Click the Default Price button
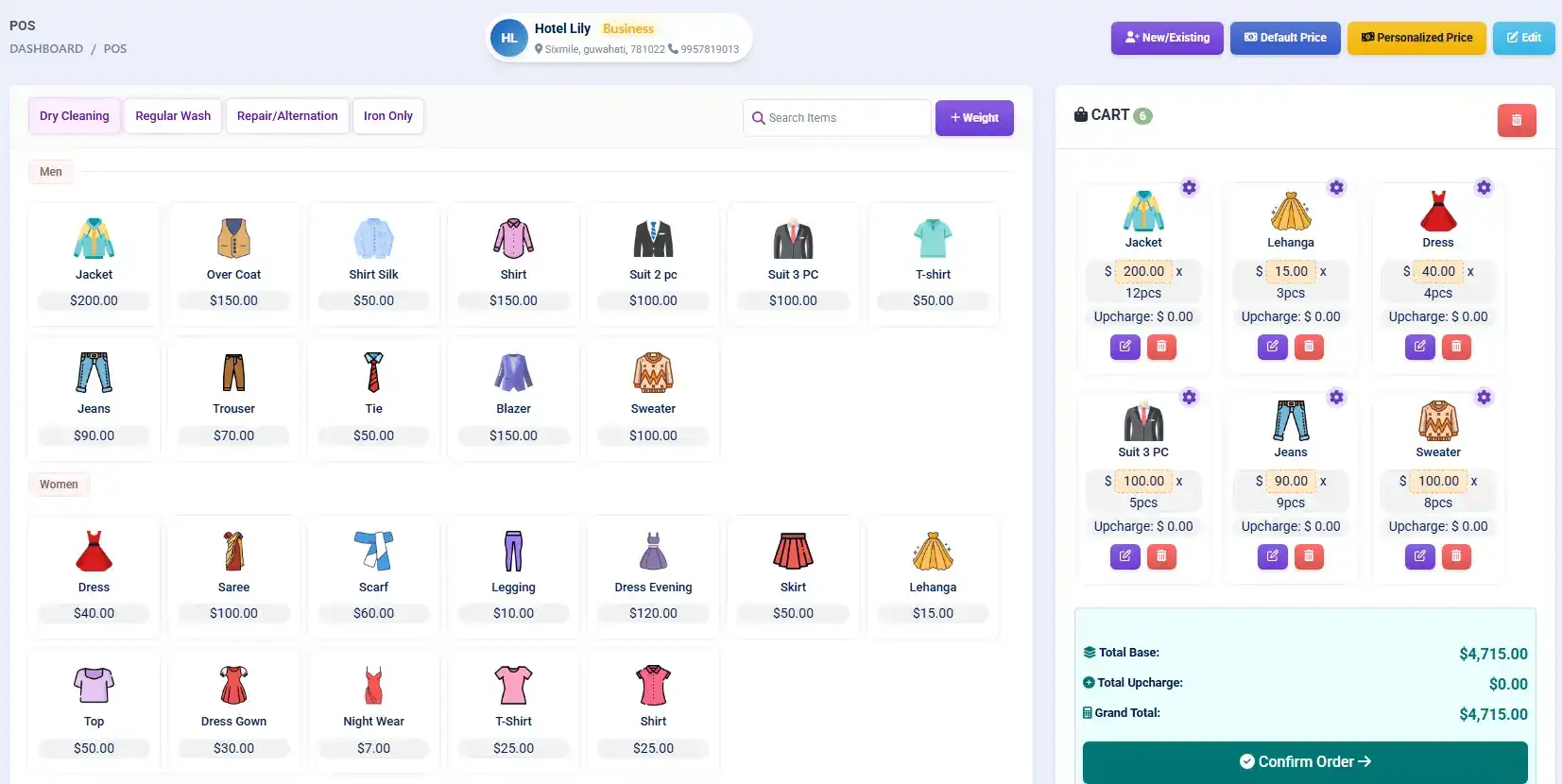The width and height of the screenshot is (1562, 784). 1284,38
